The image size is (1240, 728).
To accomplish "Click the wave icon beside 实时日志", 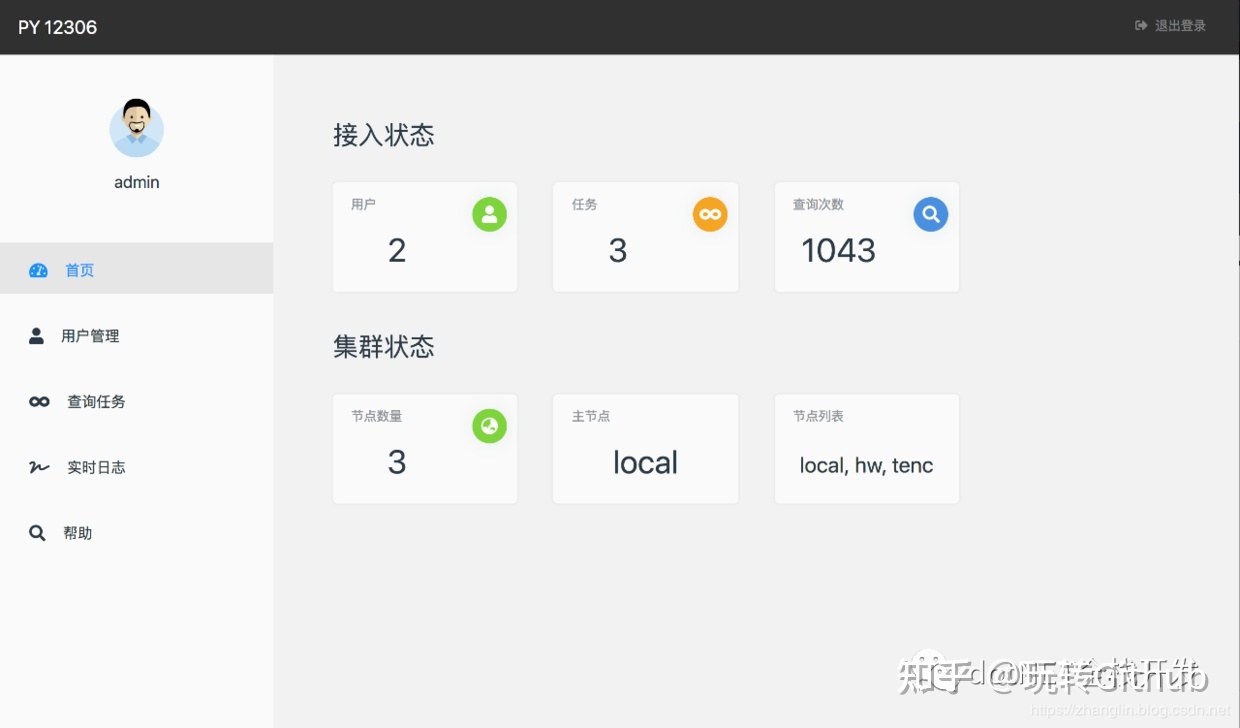I will tap(39, 467).
